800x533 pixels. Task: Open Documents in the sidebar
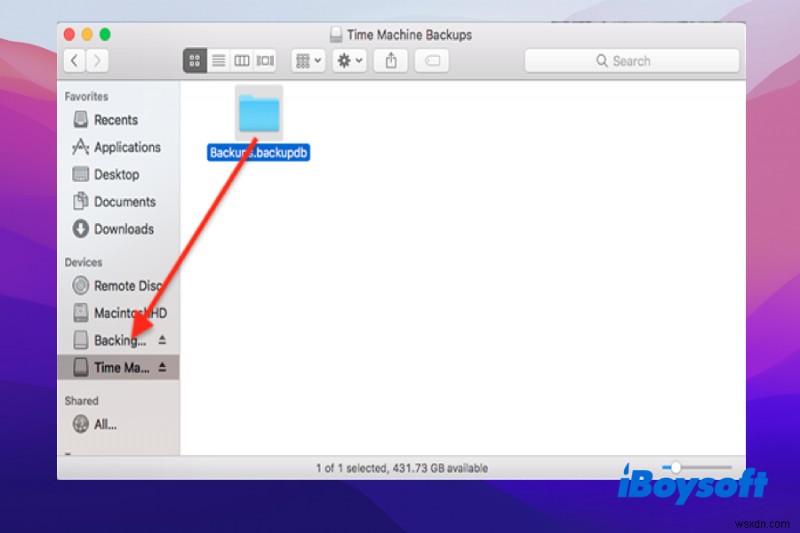118,202
